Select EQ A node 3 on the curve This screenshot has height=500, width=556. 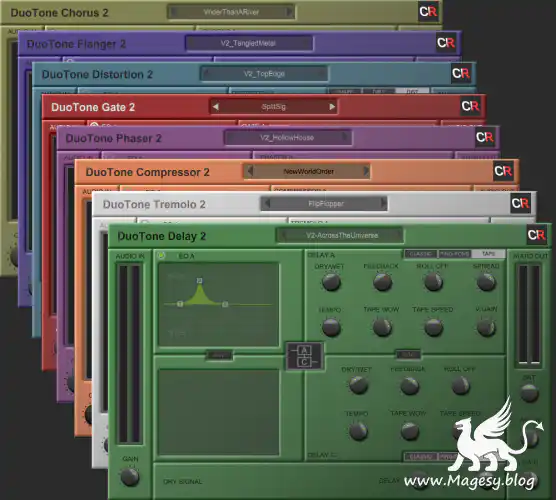pyautogui.click(x=225, y=304)
